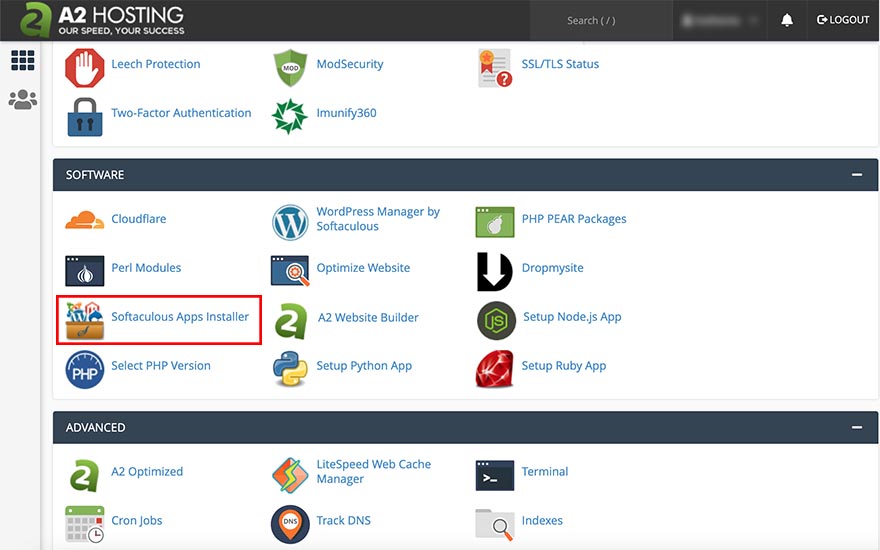Open the Indexes text link
Image resolution: width=880 pixels, height=550 pixels.
coord(542,520)
